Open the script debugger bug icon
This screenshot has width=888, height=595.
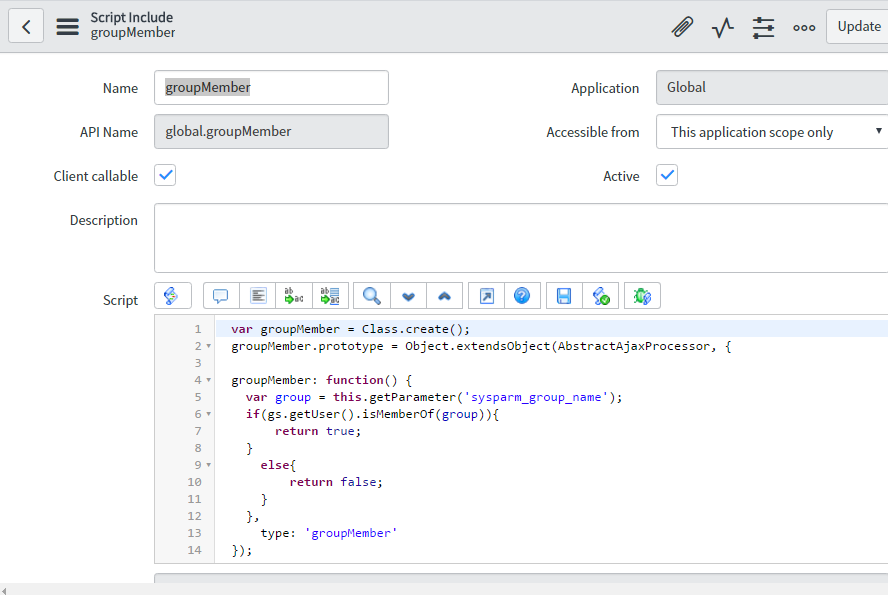[642, 296]
